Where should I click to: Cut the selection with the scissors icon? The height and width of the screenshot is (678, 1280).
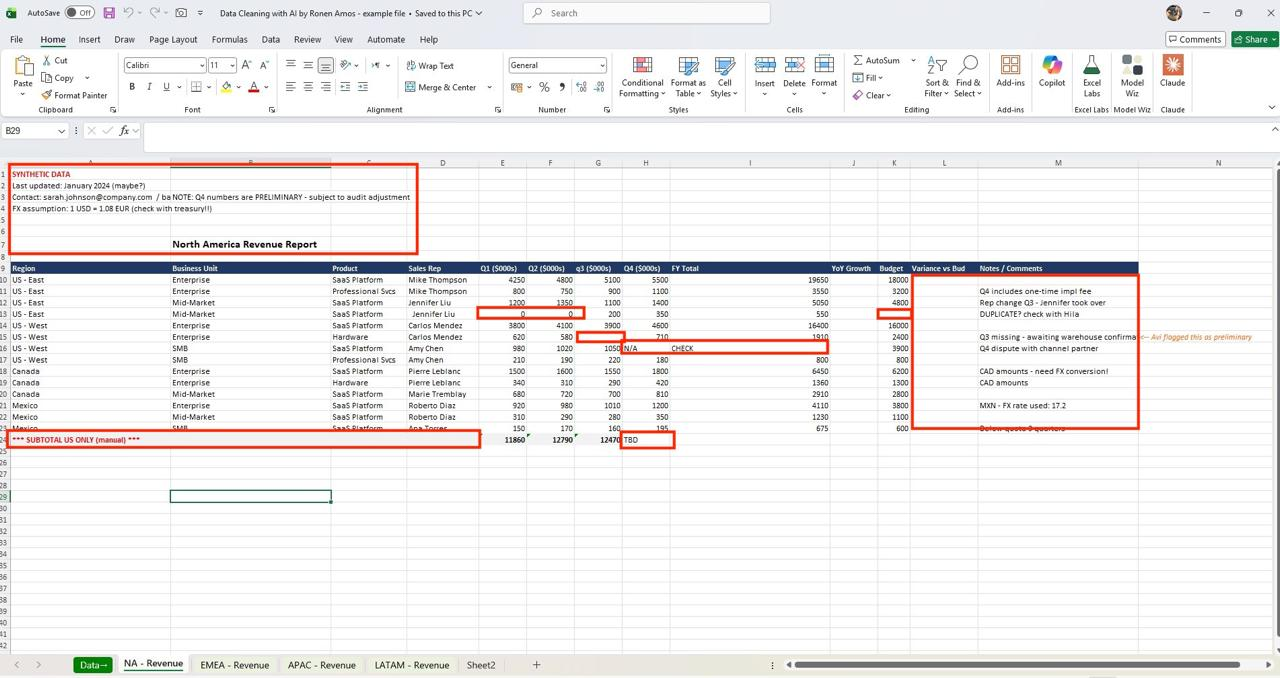pyautogui.click(x=47, y=60)
